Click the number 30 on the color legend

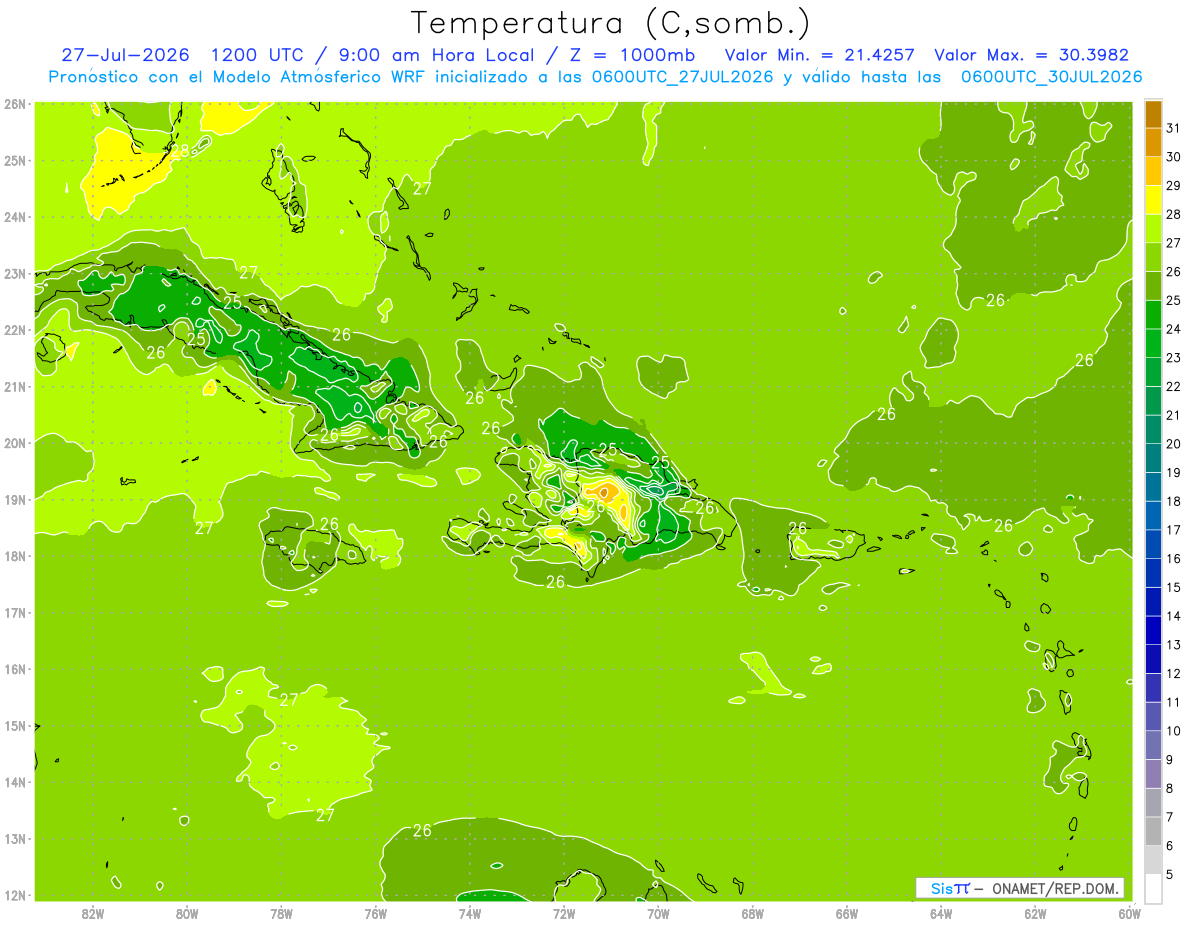click(1174, 157)
